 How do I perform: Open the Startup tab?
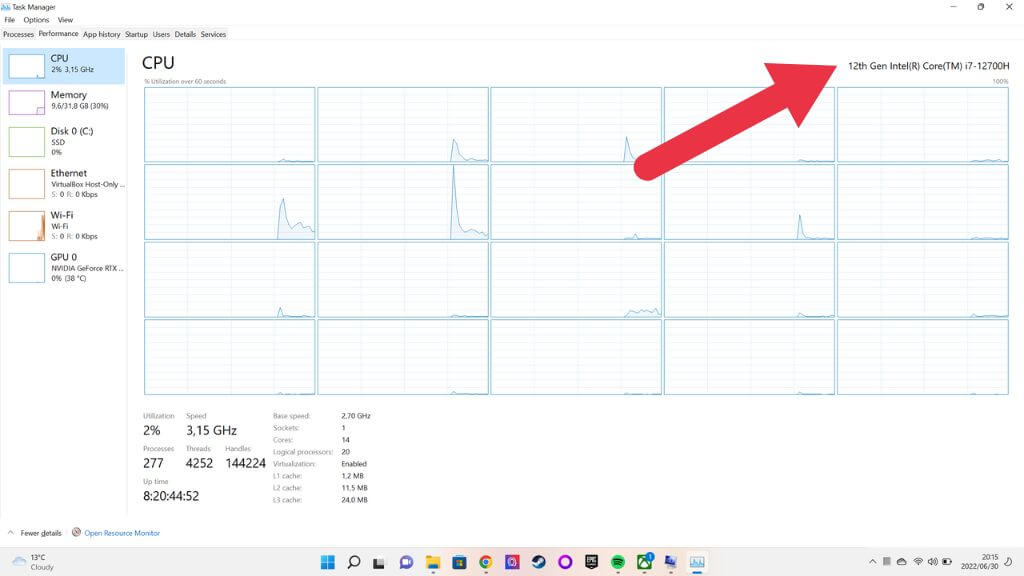[x=136, y=34]
